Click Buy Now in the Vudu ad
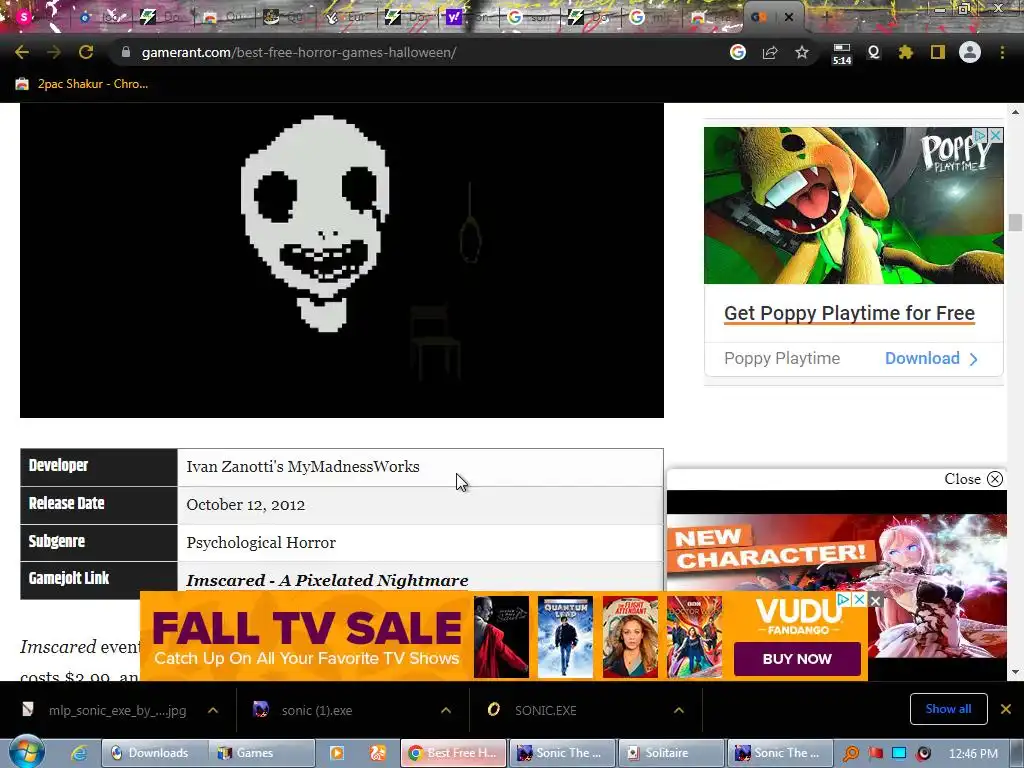This screenshot has height=768, width=1024. click(x=797, y=659)
